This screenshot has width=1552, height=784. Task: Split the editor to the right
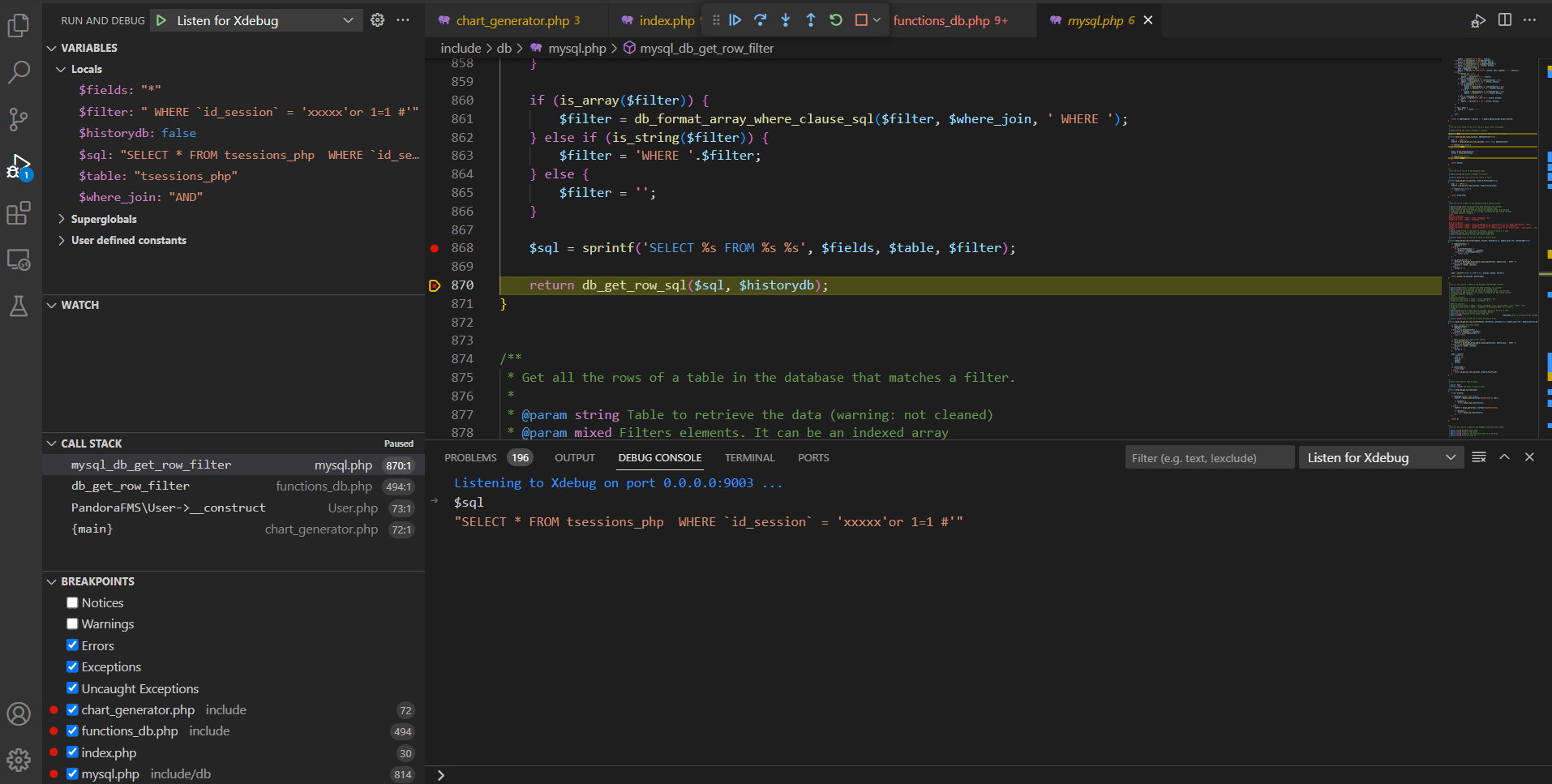pyautogui.click(x=1505, y=20)
